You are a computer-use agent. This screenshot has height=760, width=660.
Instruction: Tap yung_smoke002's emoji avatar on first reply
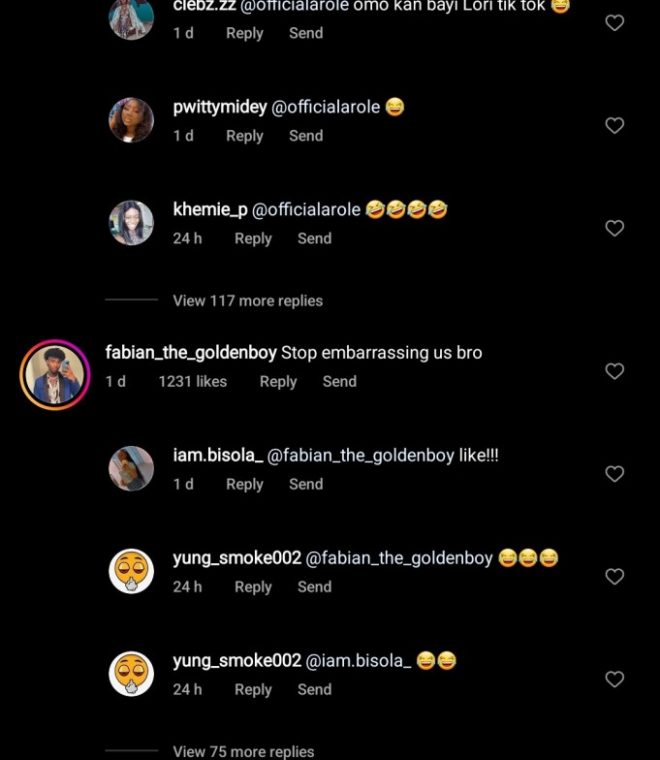click(131, 572)
